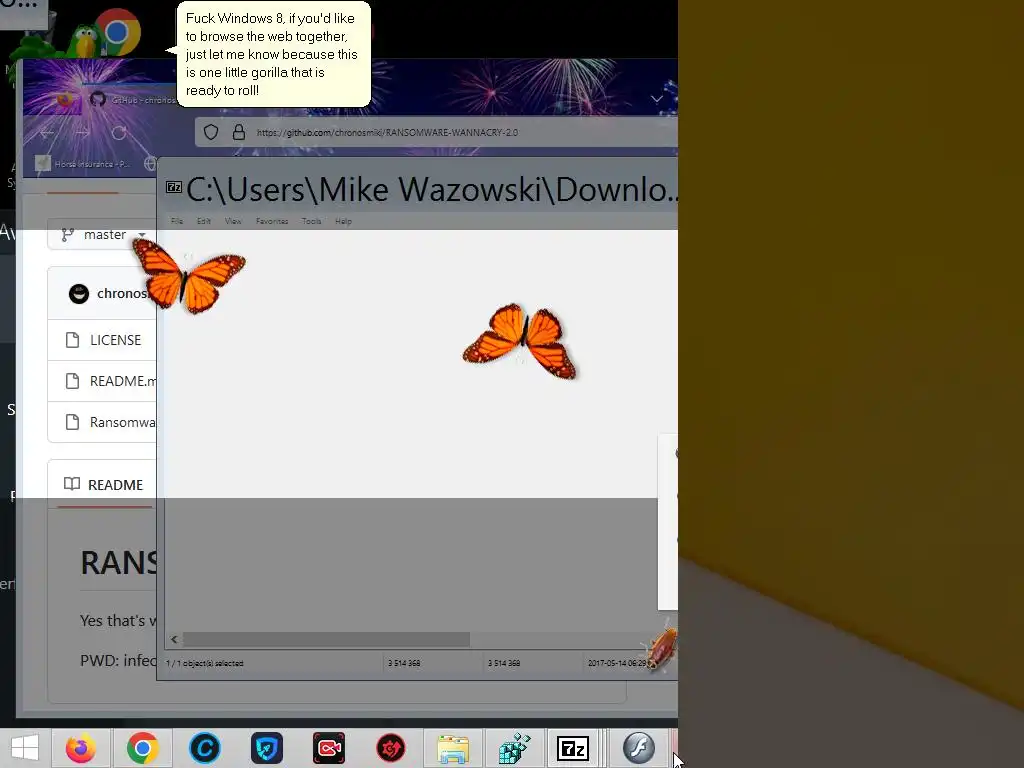Click the padlock site info icon
The height and width of the screenshot is (768, 1024).
coord(239,133)
